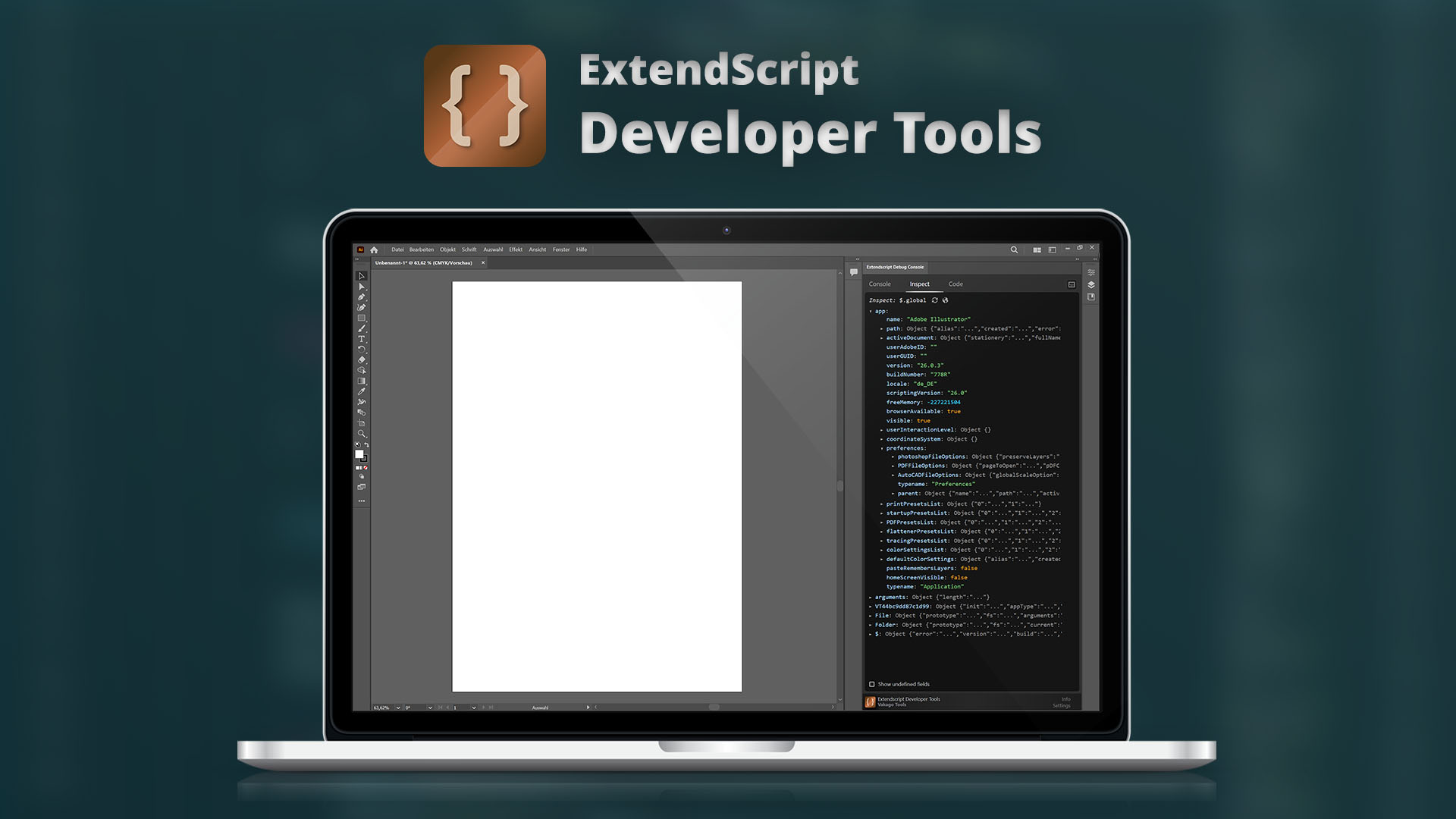Click the Stroke swatch behind the fill

click(x=365, y=459)
